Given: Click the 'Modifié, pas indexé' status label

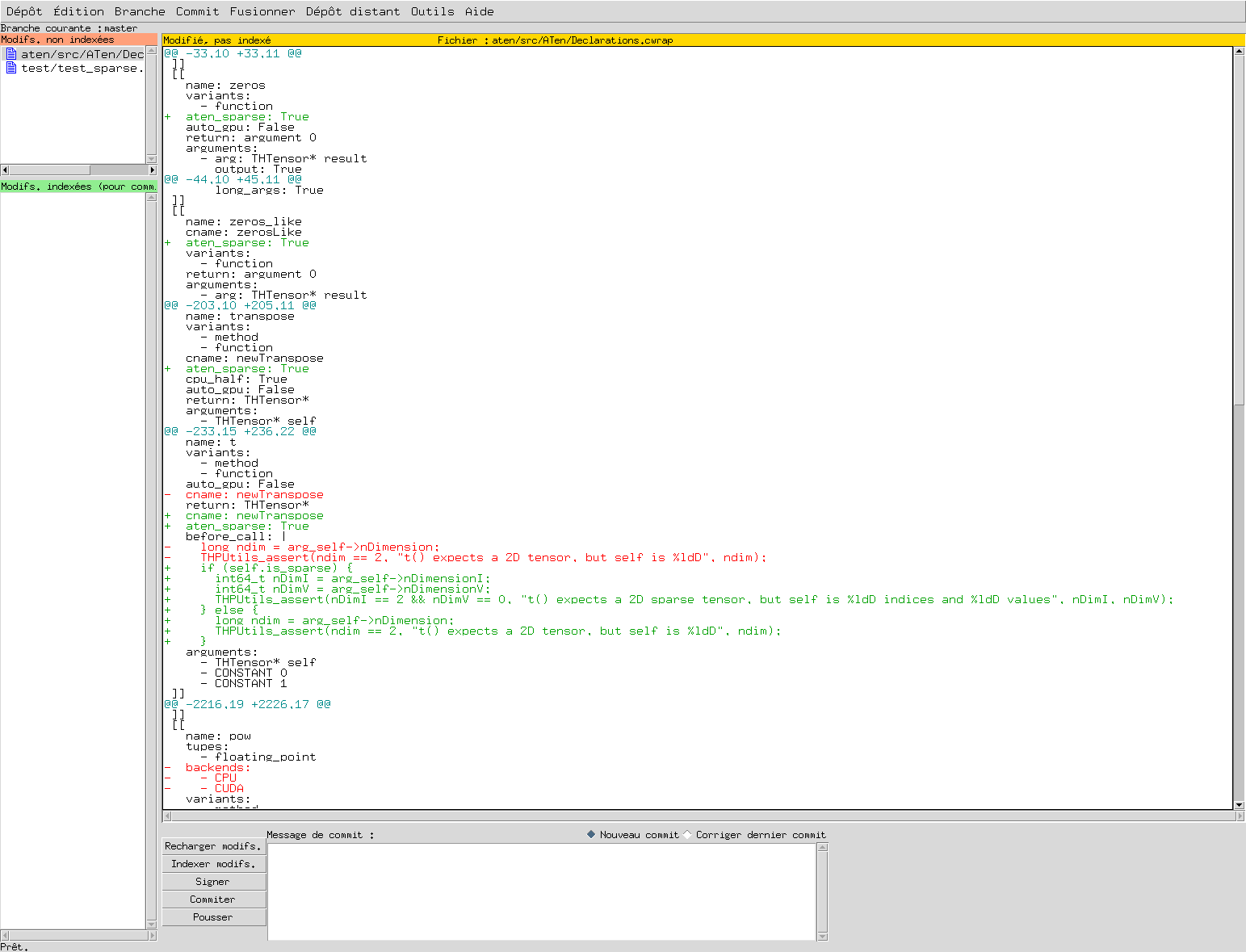Looking at the screenshot, I should click(x=217, y=40).
